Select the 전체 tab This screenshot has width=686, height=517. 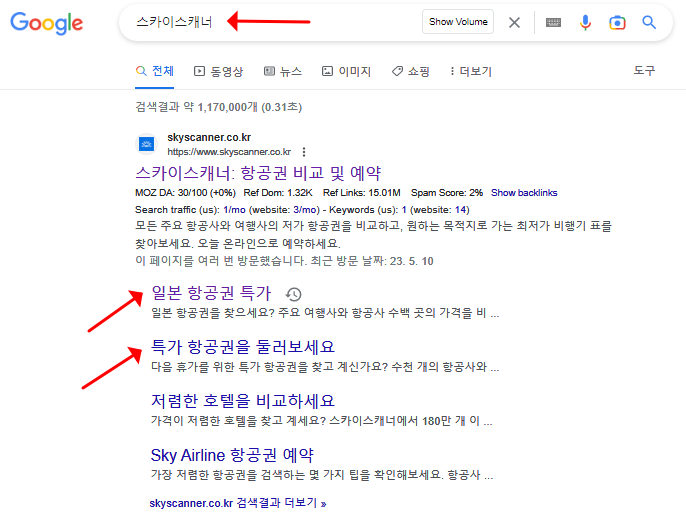(x=154, y=71)
